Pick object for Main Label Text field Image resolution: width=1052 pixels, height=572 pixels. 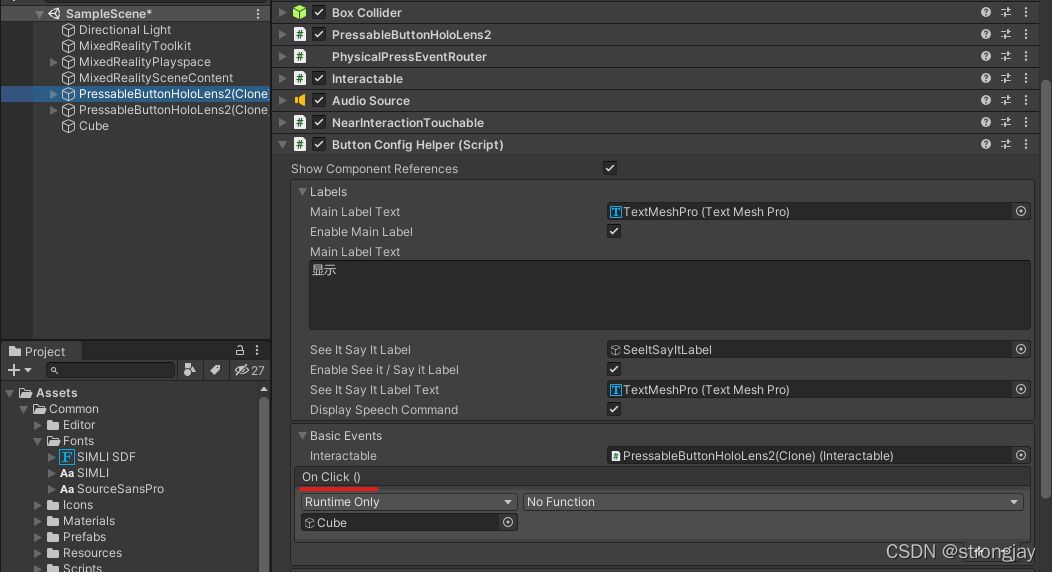[x=1020, y=211]
